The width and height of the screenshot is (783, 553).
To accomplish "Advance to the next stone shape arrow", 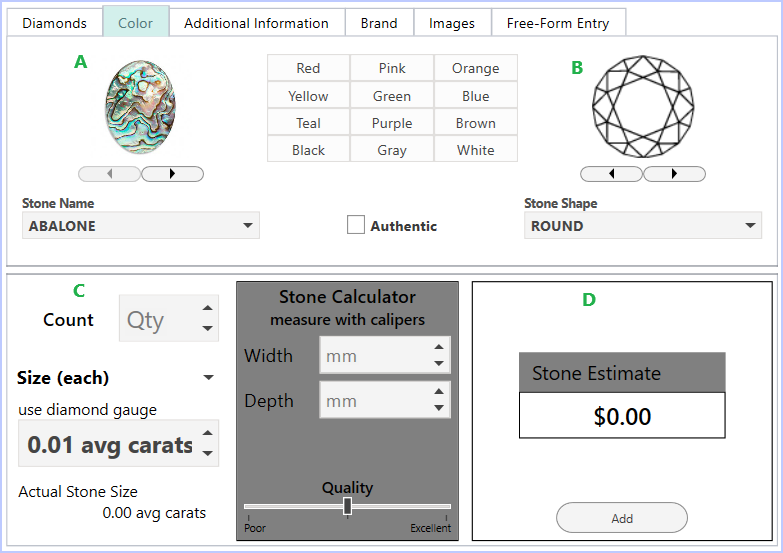I will click(675, 174).
